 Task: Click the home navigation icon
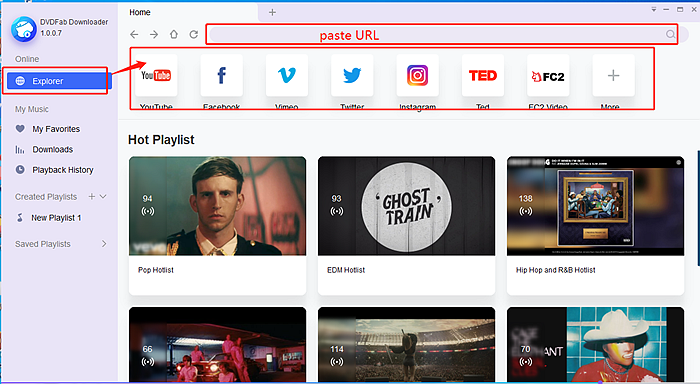[174, 34]
